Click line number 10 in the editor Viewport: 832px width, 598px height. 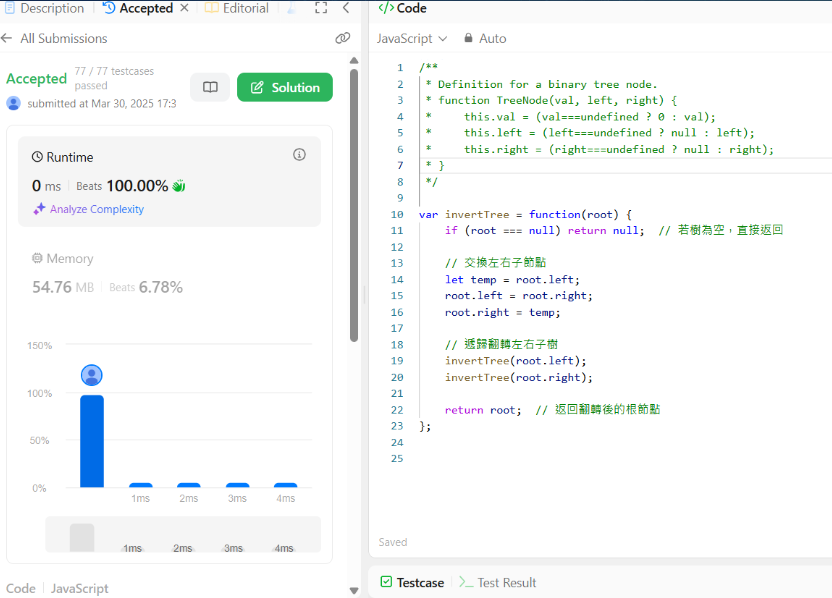tap(397, 214)
